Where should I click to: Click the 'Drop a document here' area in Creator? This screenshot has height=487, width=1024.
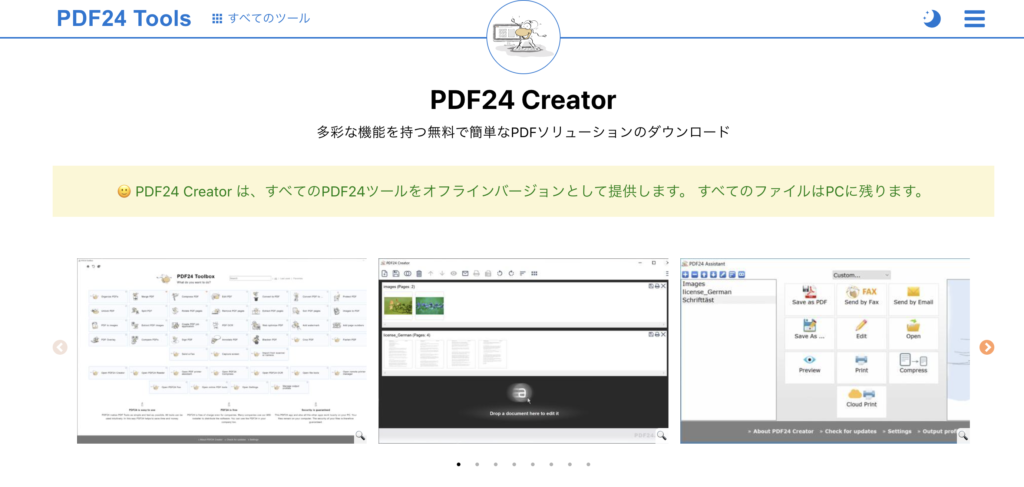pyautogui.click(x=524, y=400)
